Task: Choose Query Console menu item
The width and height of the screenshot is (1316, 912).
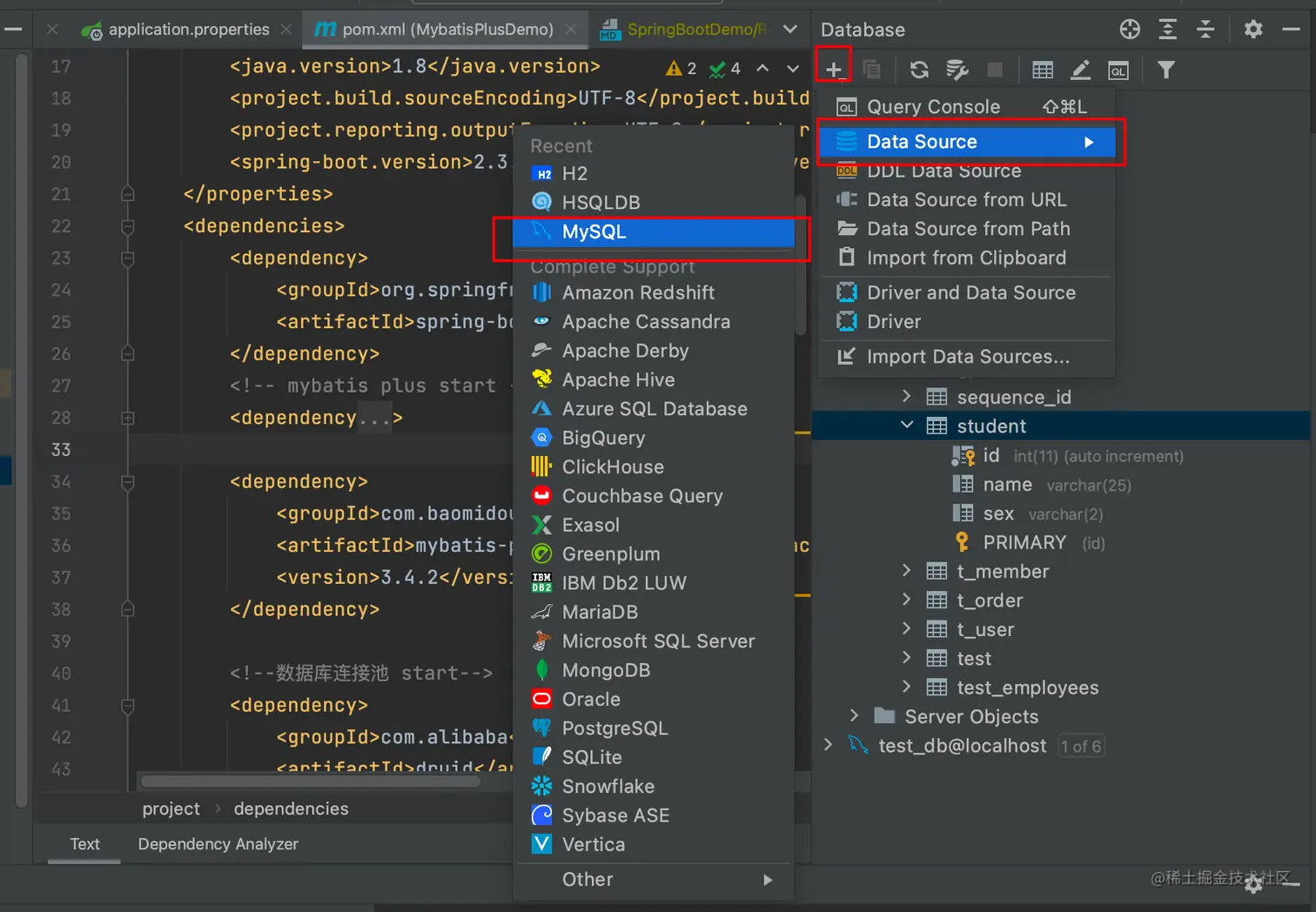Action: (967, 107)
